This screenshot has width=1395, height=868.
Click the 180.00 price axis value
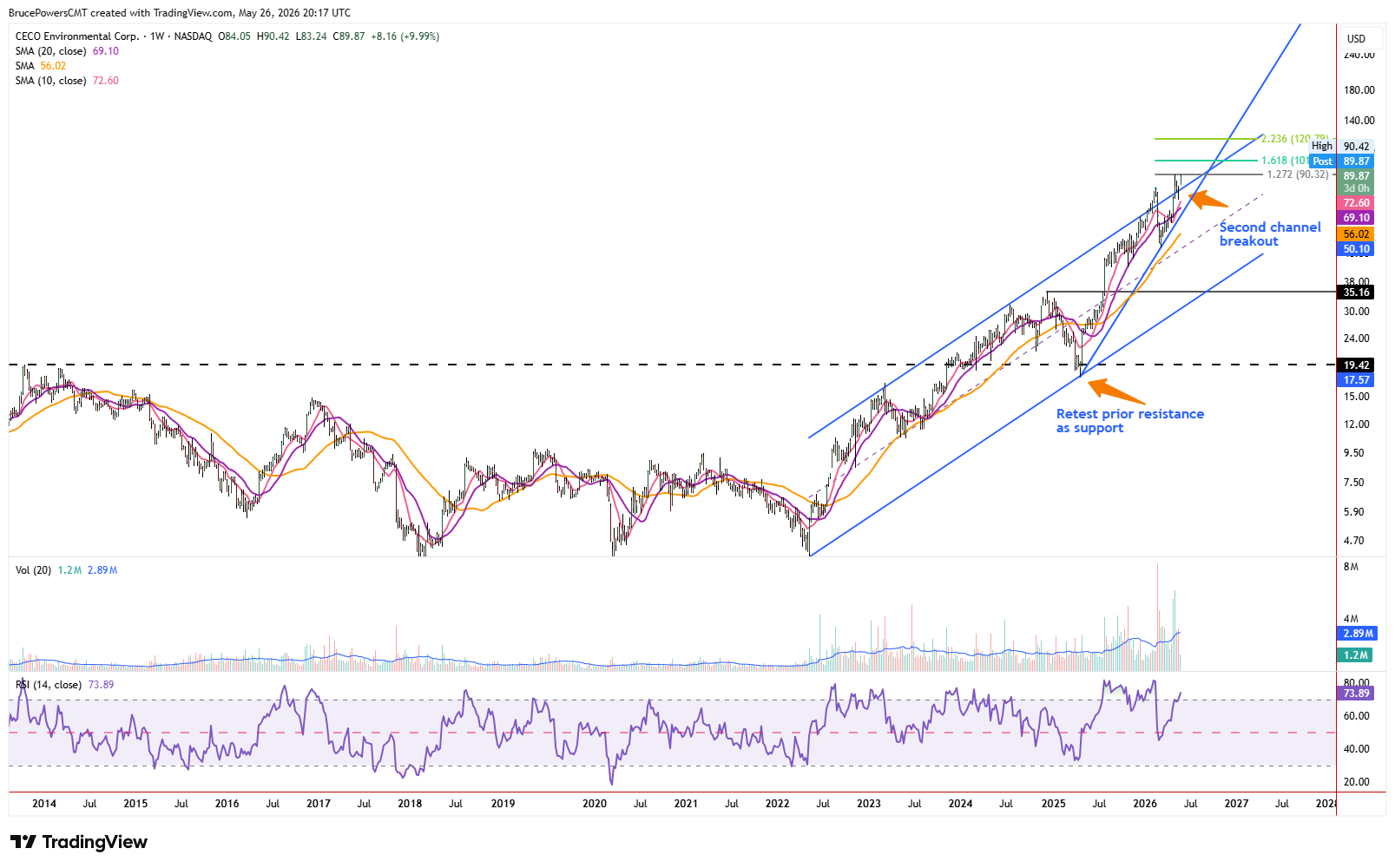[x=1359, y=90]
